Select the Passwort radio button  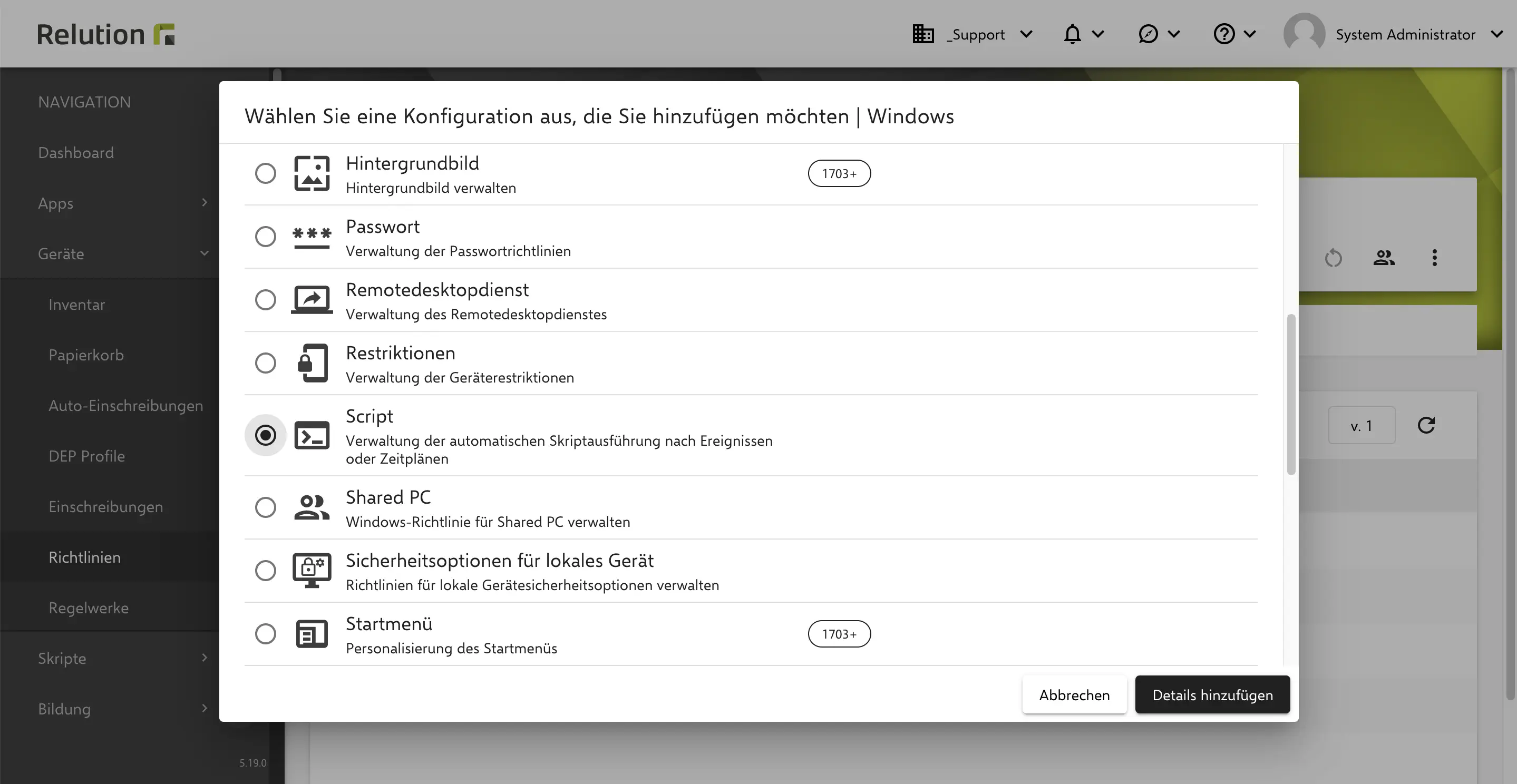265,237
